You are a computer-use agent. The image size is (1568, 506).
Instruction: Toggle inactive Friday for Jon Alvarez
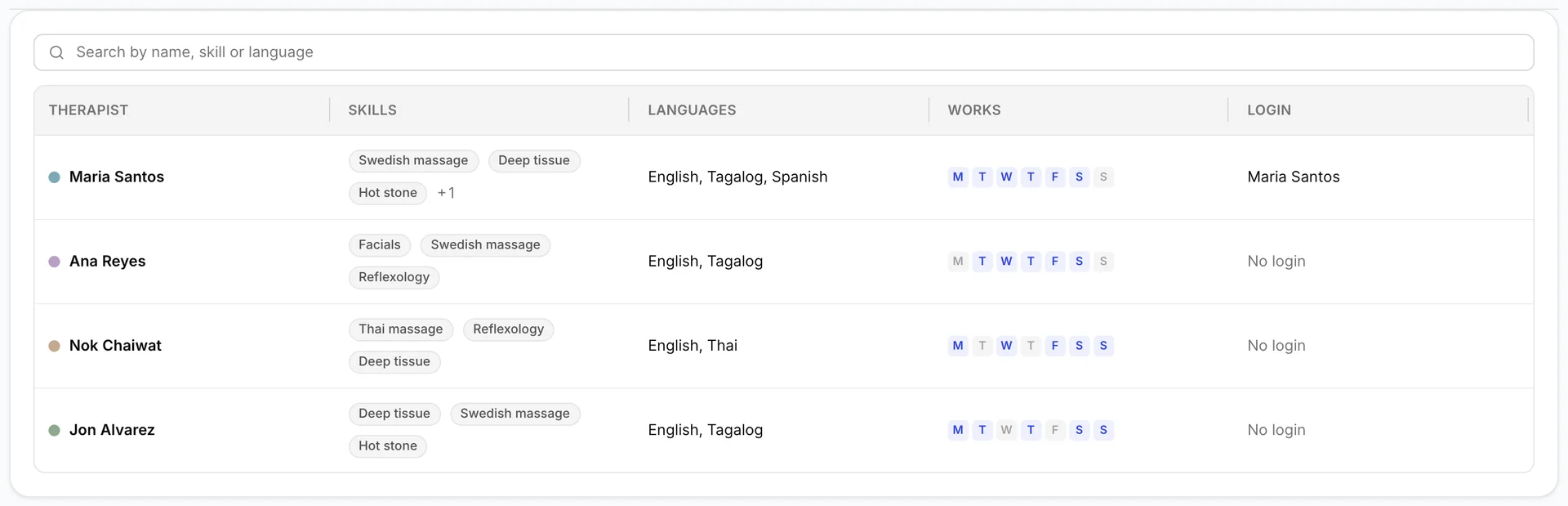click(x=1055, y=430)
